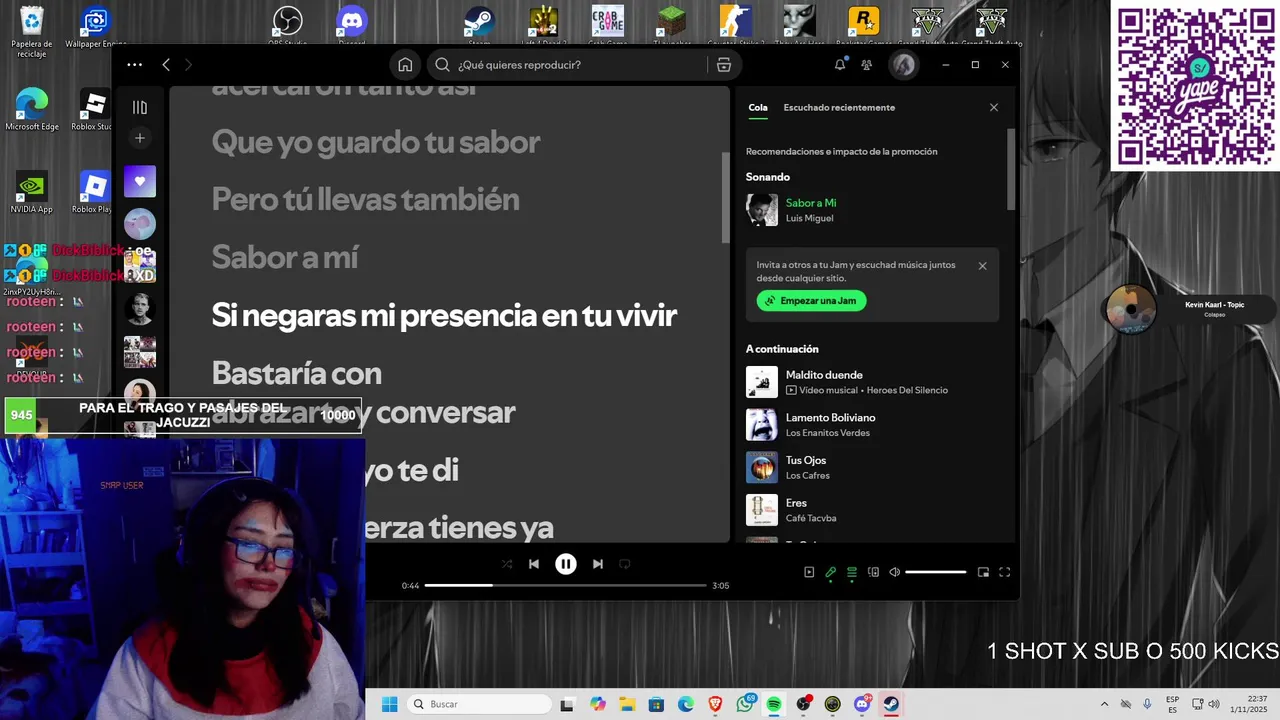This screenshot has width=1280, height=720.
Task: Pause the current song
Action: coord(566,564)
